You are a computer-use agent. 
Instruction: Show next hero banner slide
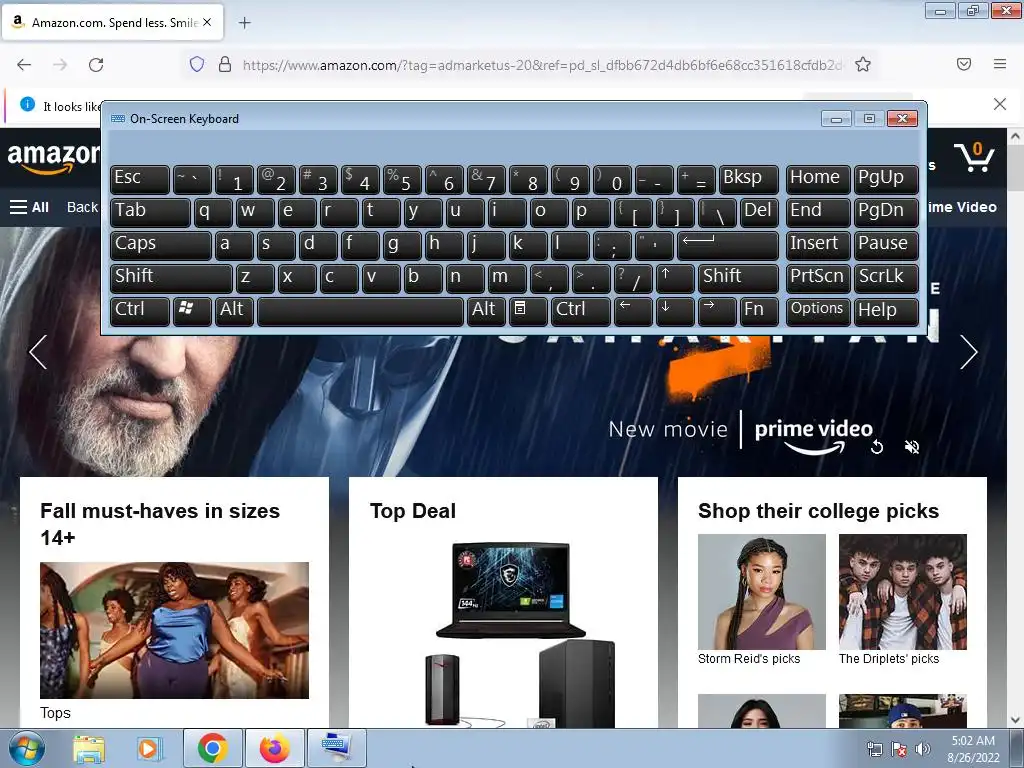point(968,352)
